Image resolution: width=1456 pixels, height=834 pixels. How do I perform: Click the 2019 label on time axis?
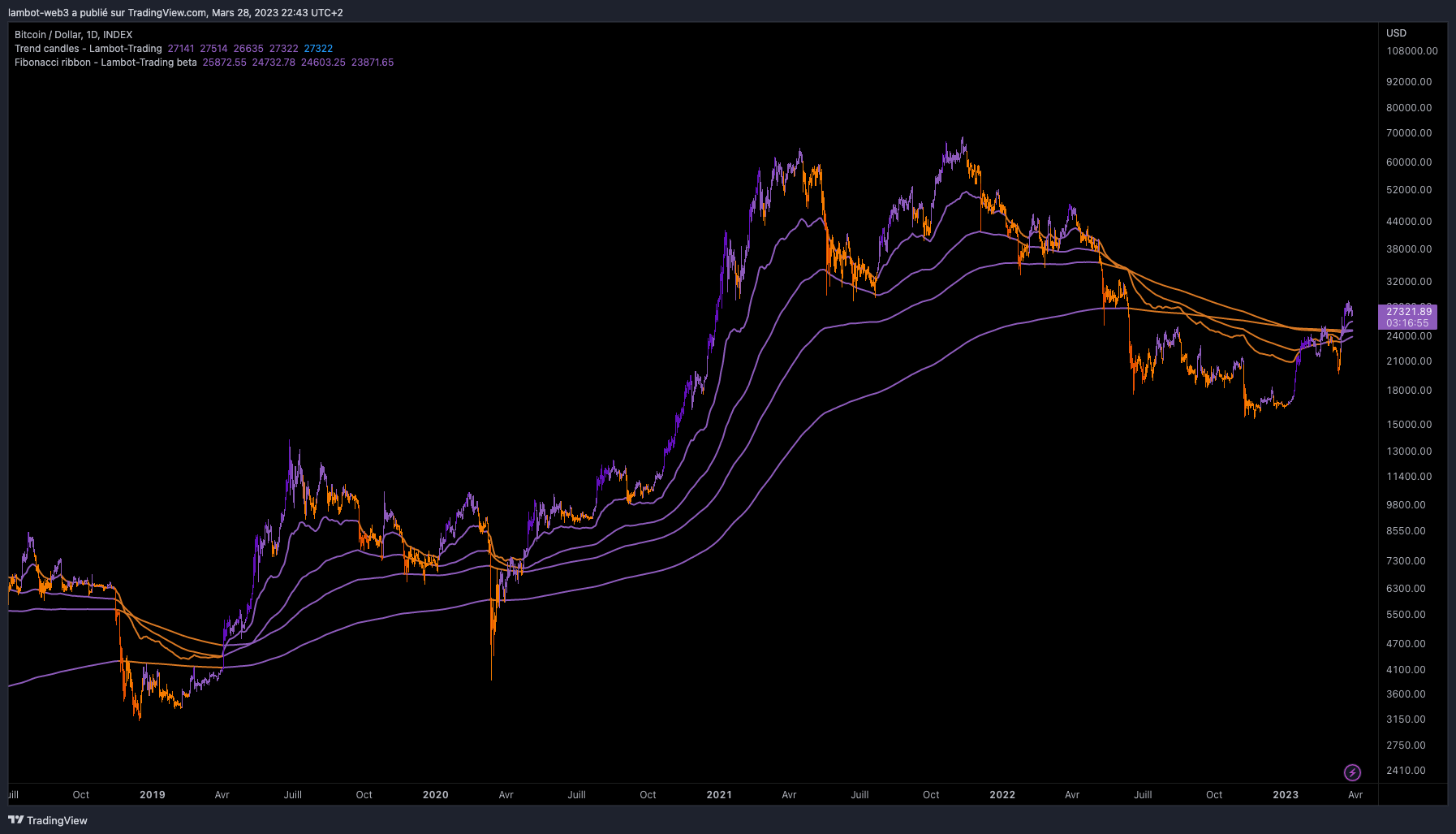pos(153,795)
